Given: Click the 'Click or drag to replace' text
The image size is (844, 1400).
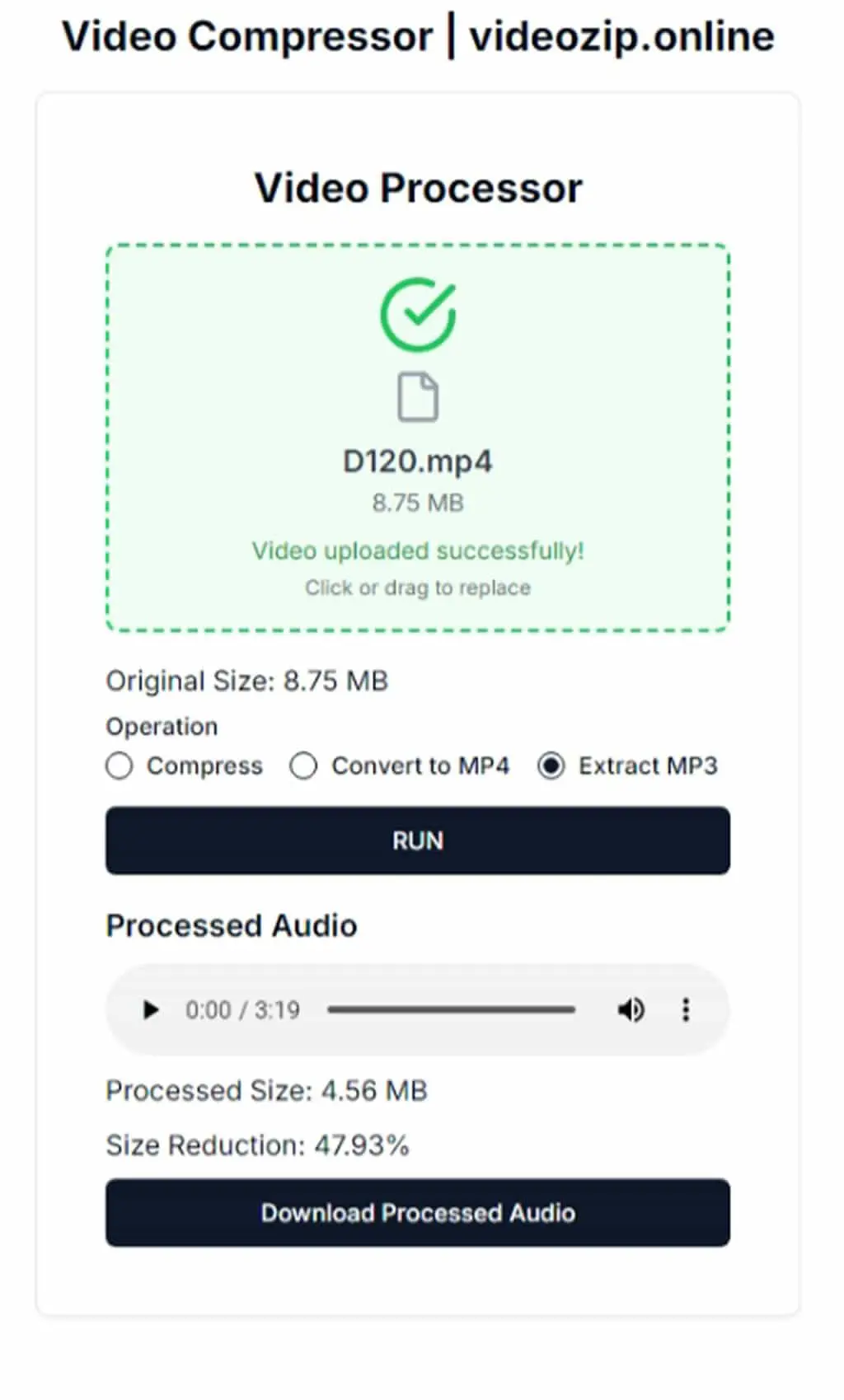Looking at the screenshot, I should pos(418,588).
